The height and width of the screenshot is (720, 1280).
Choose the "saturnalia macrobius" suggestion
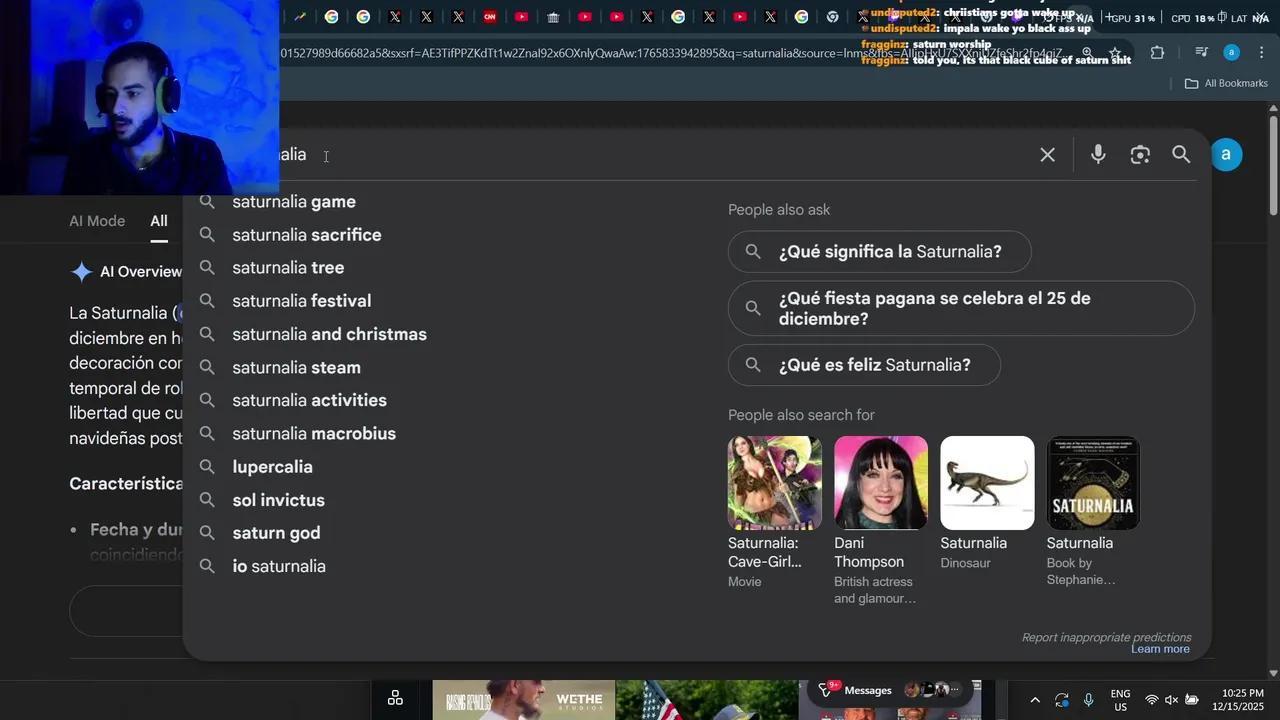tap(314, 433)
